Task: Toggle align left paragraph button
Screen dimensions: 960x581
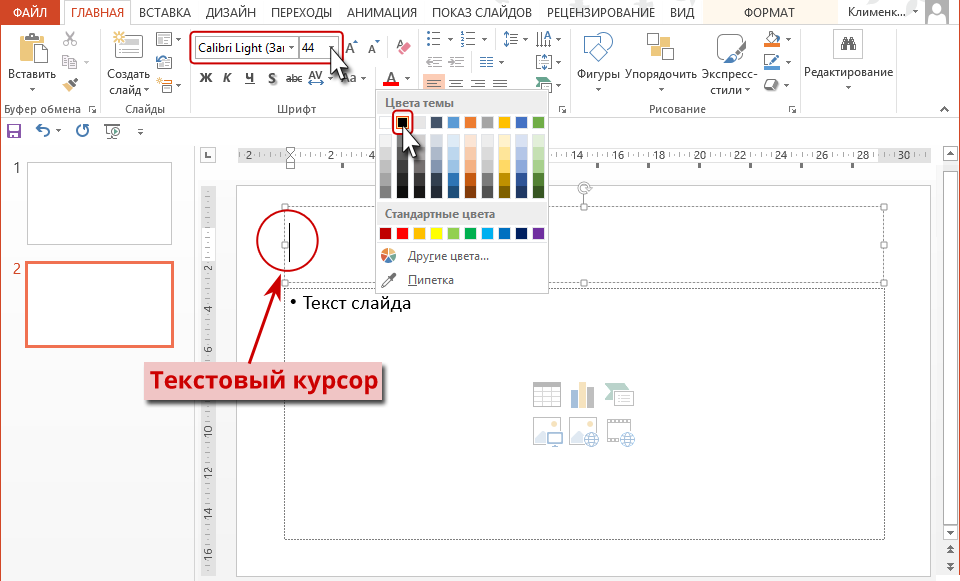Action: tap(433, 83)
